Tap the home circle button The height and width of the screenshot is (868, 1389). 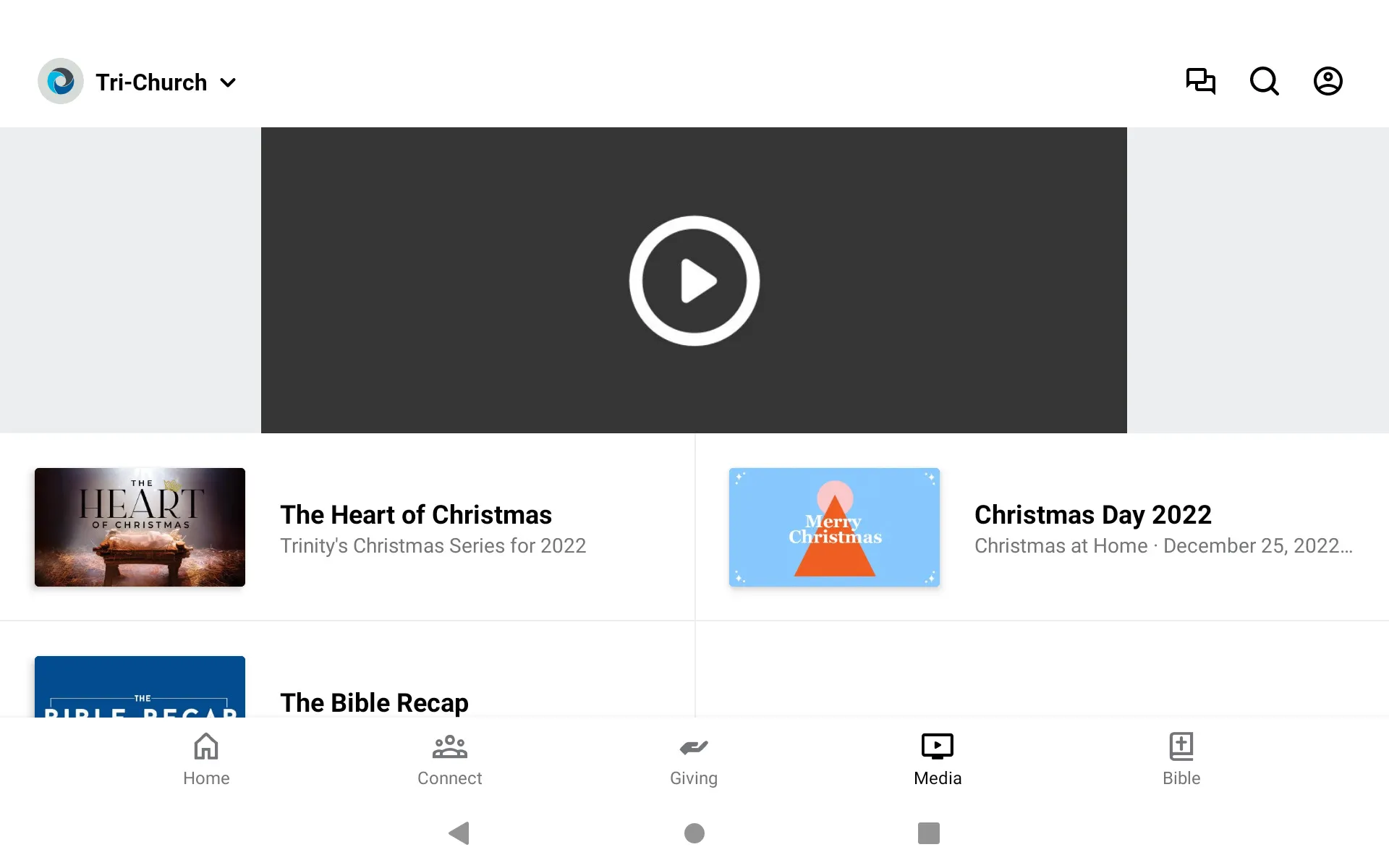(694, 833)
